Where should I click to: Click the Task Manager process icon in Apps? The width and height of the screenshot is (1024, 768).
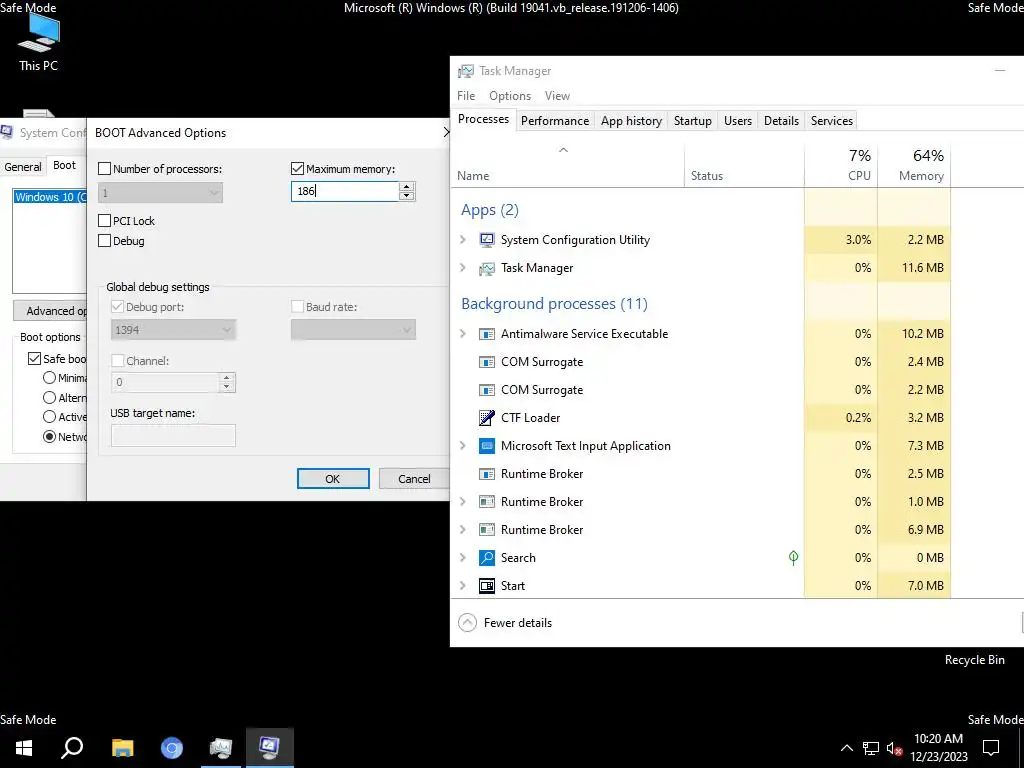pos(487,268)
